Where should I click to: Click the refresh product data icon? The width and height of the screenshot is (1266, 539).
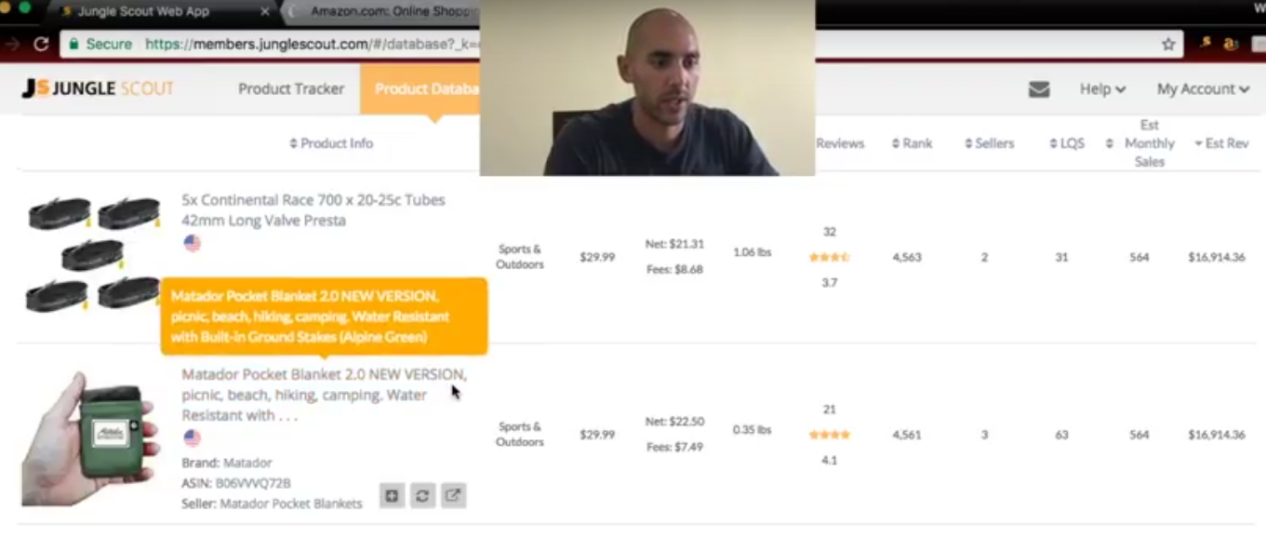click(423, 495)
